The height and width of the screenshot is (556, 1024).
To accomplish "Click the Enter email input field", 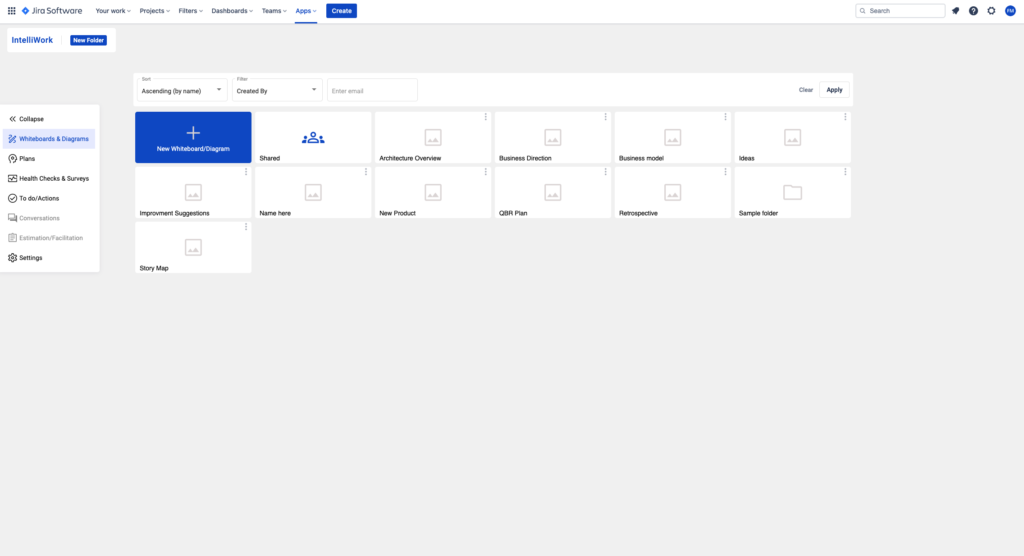I will [372, 90].
